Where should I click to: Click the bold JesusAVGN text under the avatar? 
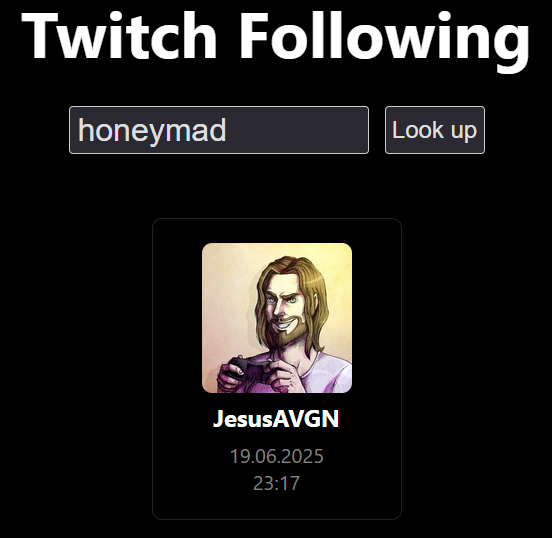coord(276,419)
